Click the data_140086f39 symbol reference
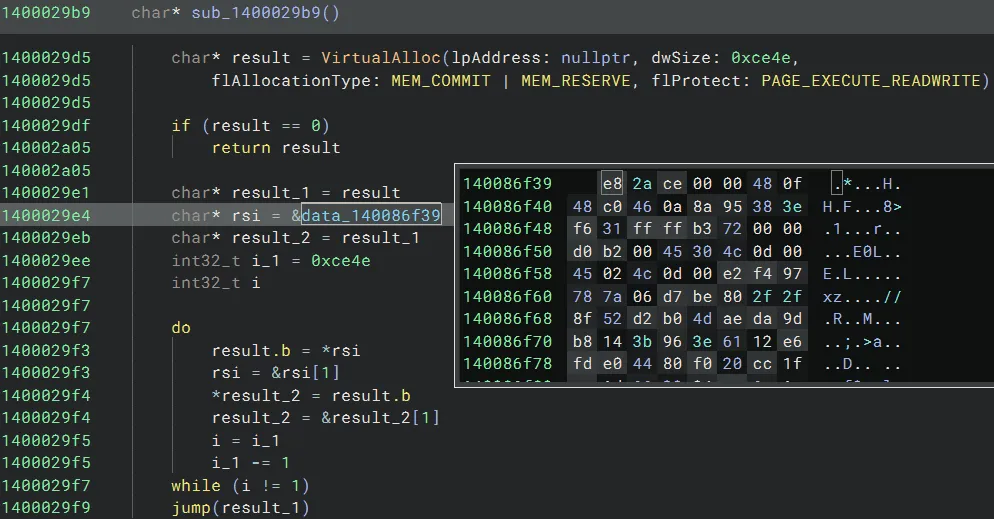994x519 pixels. (x=371, y=215)
